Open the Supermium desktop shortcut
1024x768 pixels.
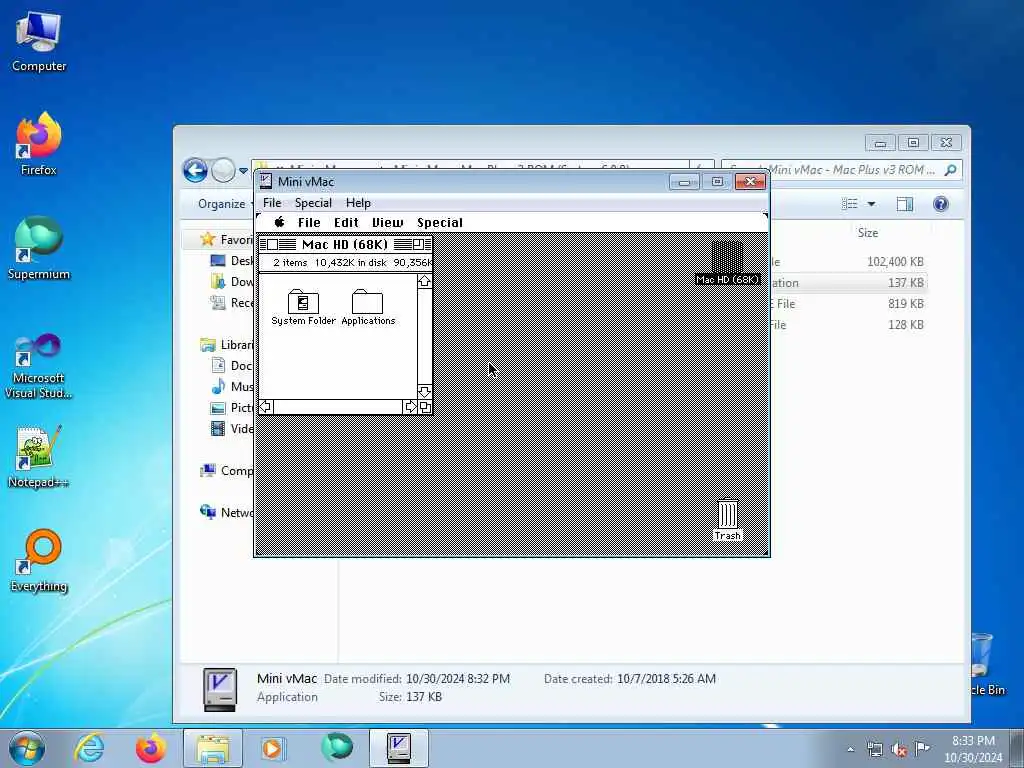click(x=39, y=248)
